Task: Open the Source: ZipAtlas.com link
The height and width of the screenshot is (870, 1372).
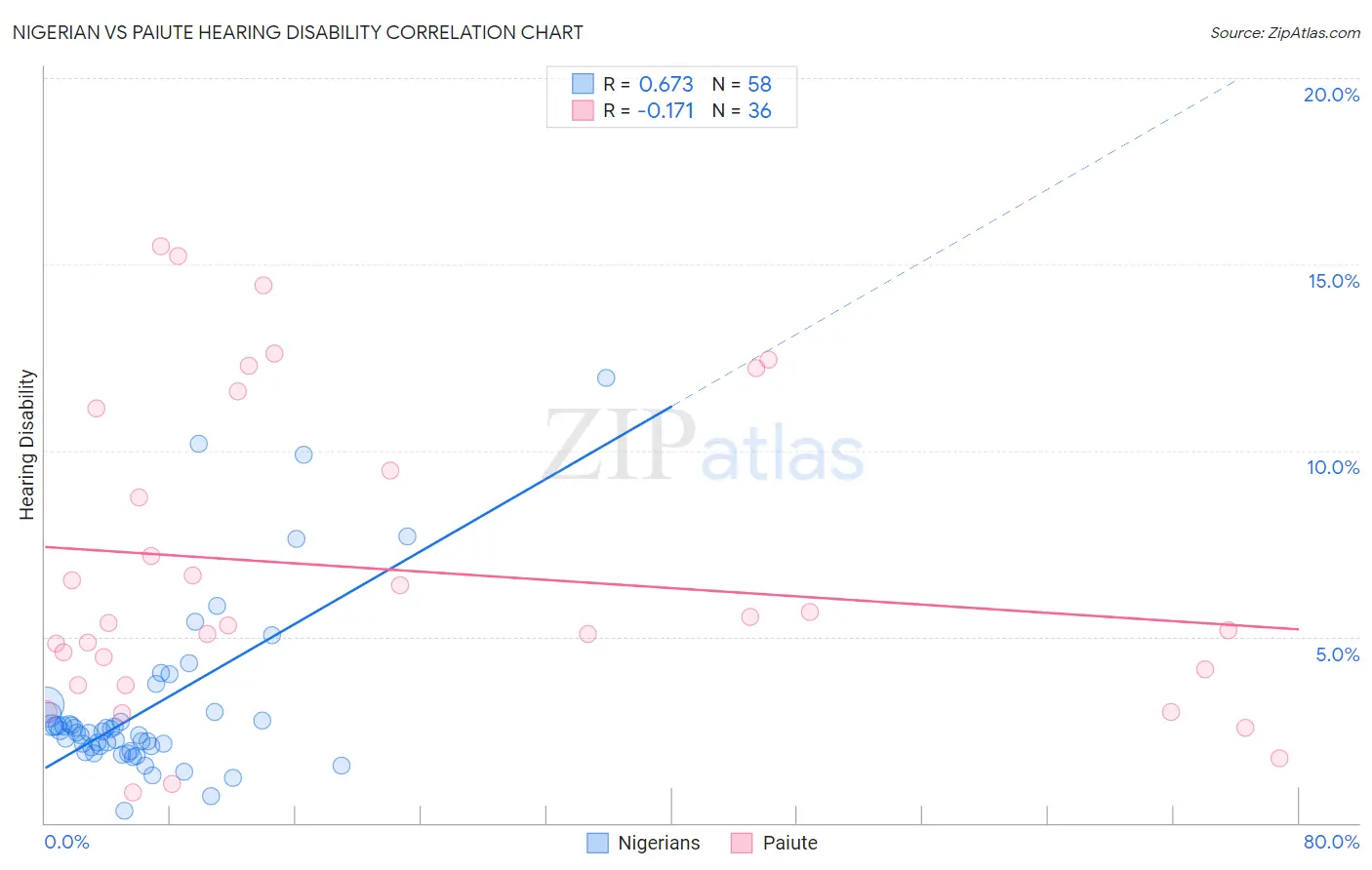Action: point(1284,32)
